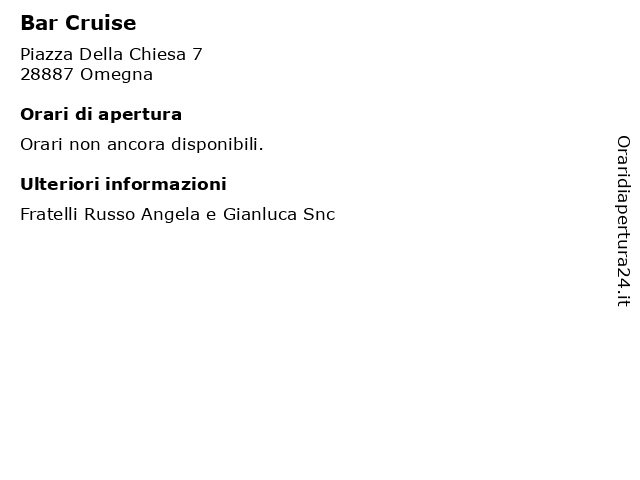The image size is (640, 480).
Task: Select the name Angela
Action: 170,215
